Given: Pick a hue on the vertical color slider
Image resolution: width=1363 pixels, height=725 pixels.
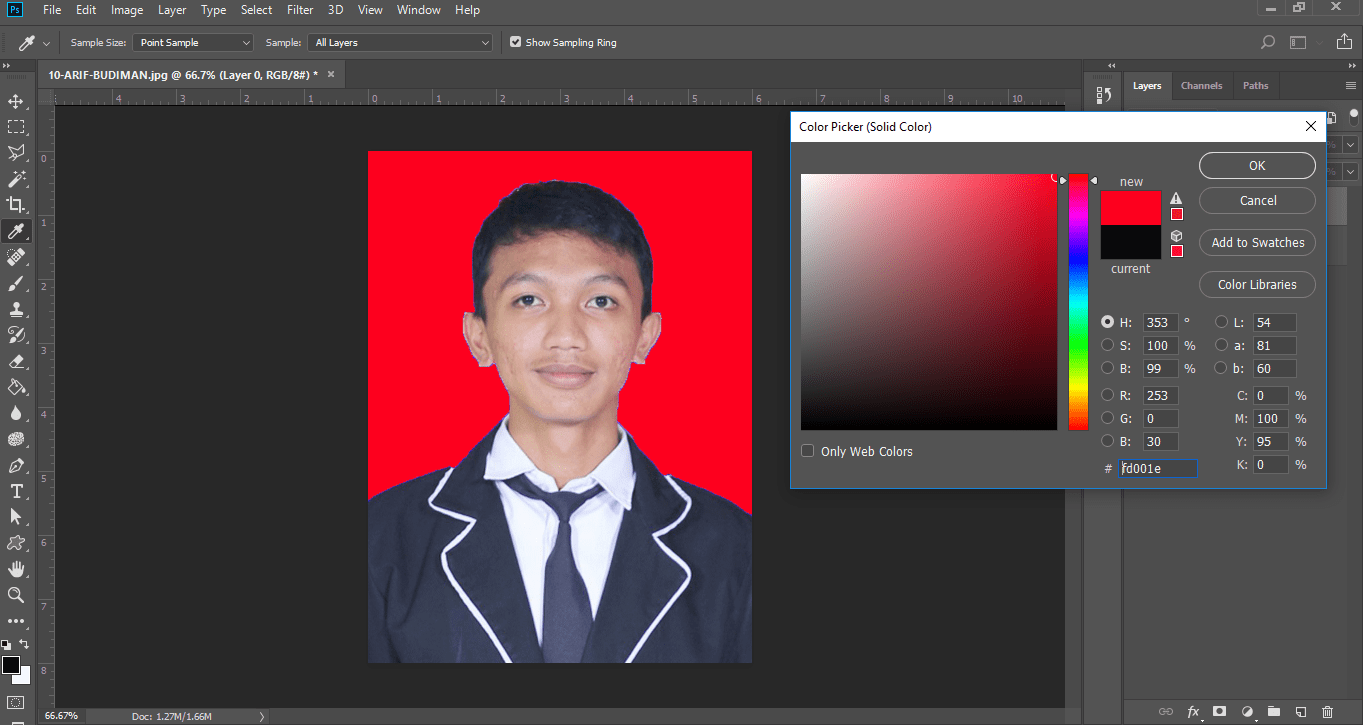Looking at the screenshot, I should point(1078,300).
